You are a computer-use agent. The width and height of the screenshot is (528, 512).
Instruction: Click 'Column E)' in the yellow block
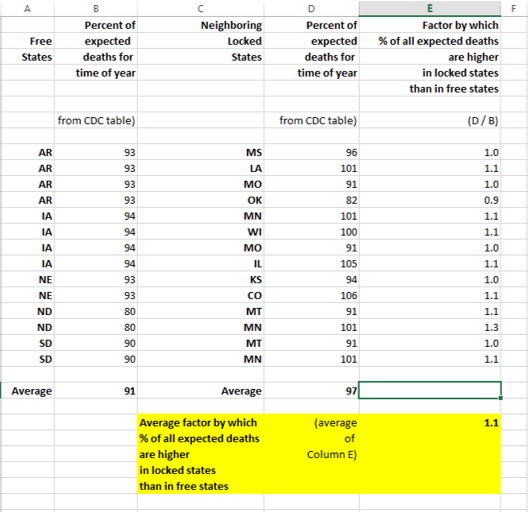click(x=311, y=454)
